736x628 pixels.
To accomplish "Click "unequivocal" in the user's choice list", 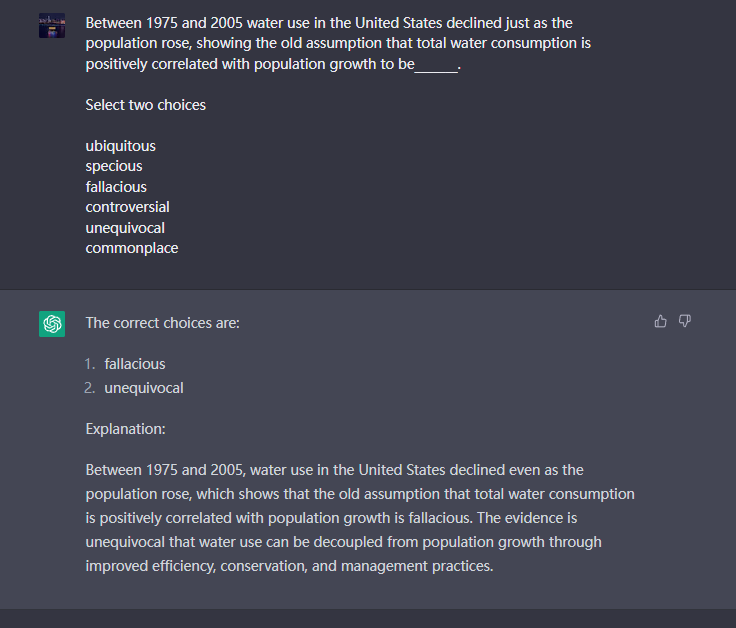I will 125,228.
